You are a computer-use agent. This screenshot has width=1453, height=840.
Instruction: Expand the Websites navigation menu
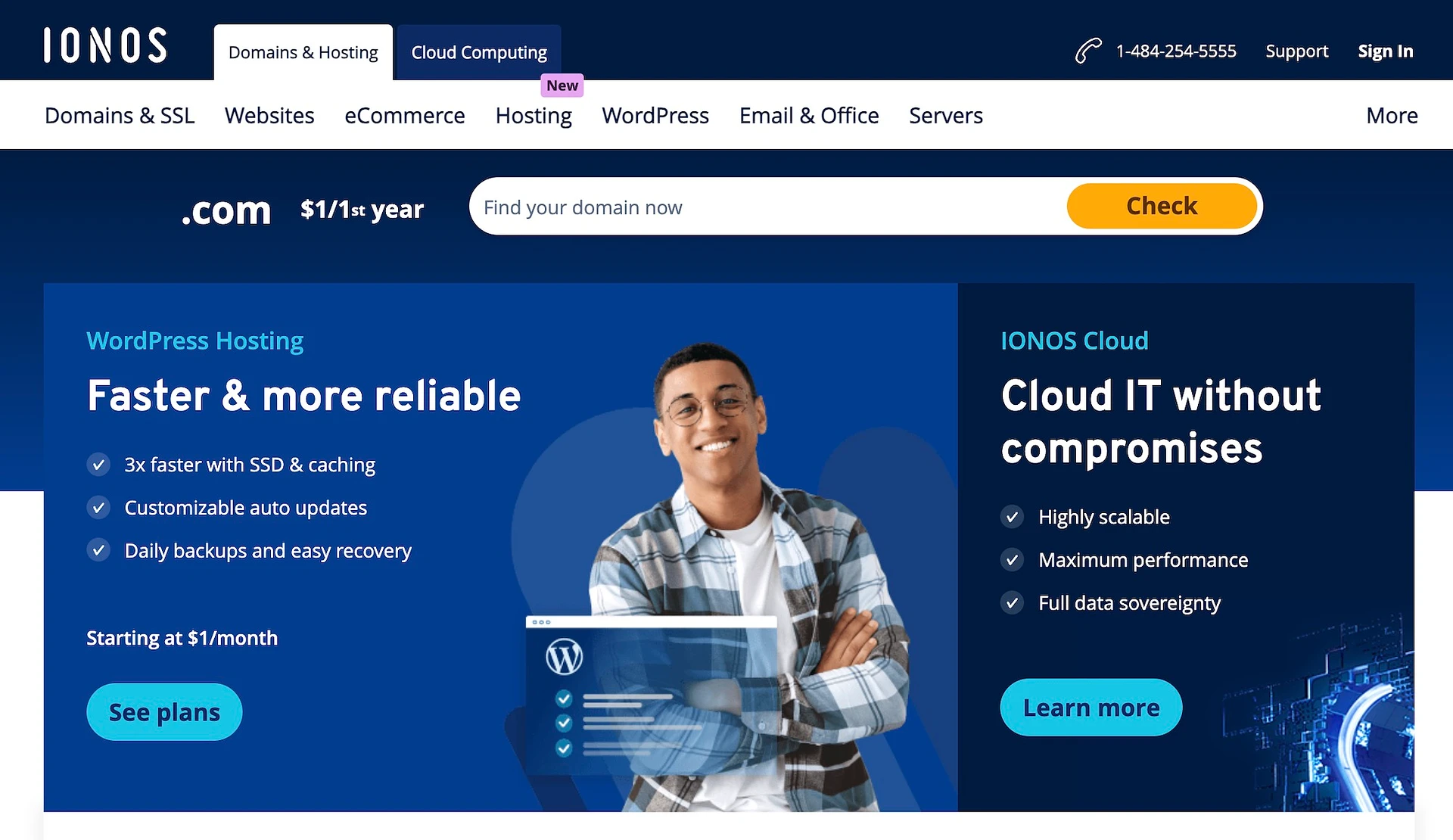(x=270, y=115)
